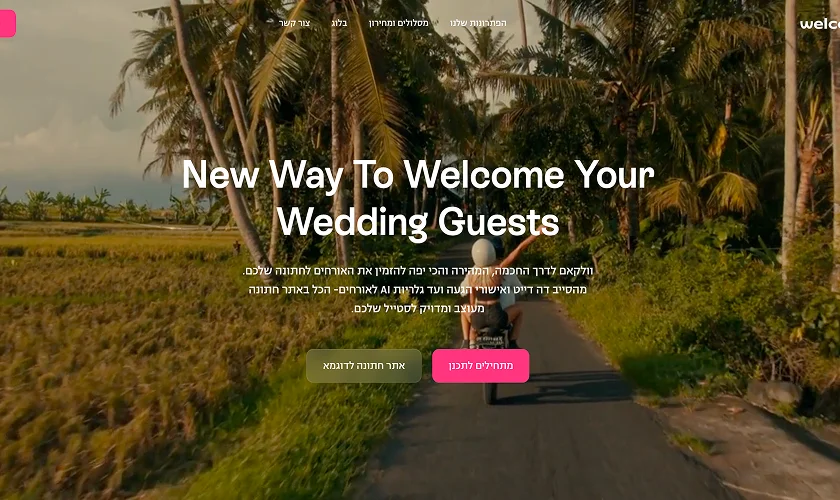Click the welcome logo in the header
Viewport: 840px width, 500px height.
point(820,24)
